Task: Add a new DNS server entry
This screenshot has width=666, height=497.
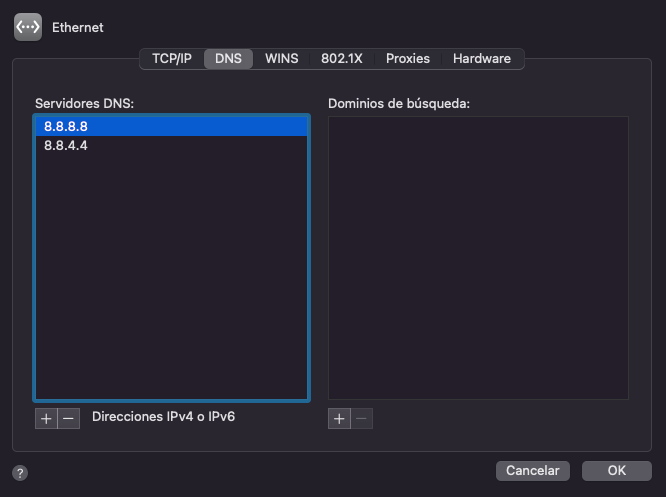Action: (46, 419)
